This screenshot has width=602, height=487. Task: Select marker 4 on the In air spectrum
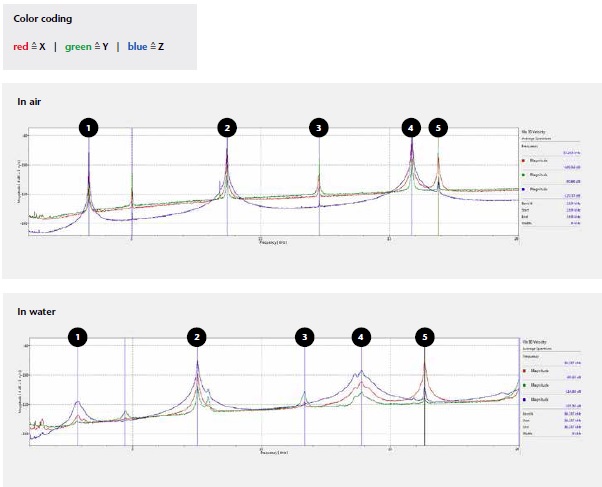click(x=411, y=128)
